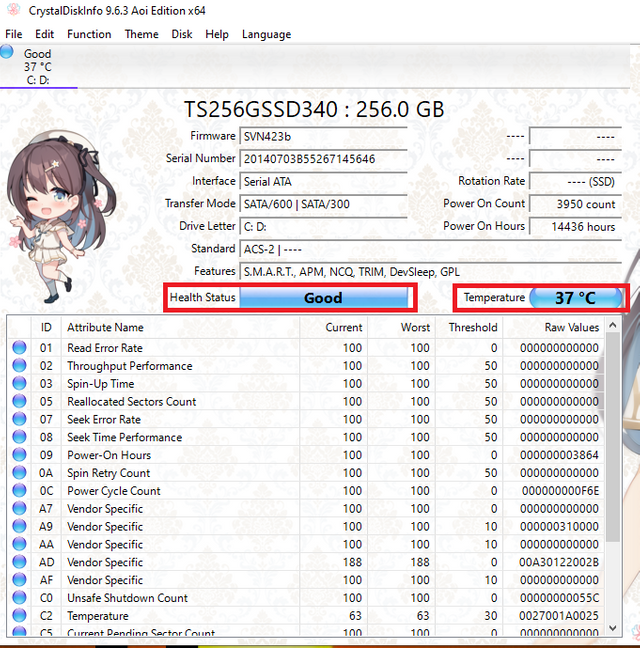Click status icon for Power-On Hours

point(19,455)
